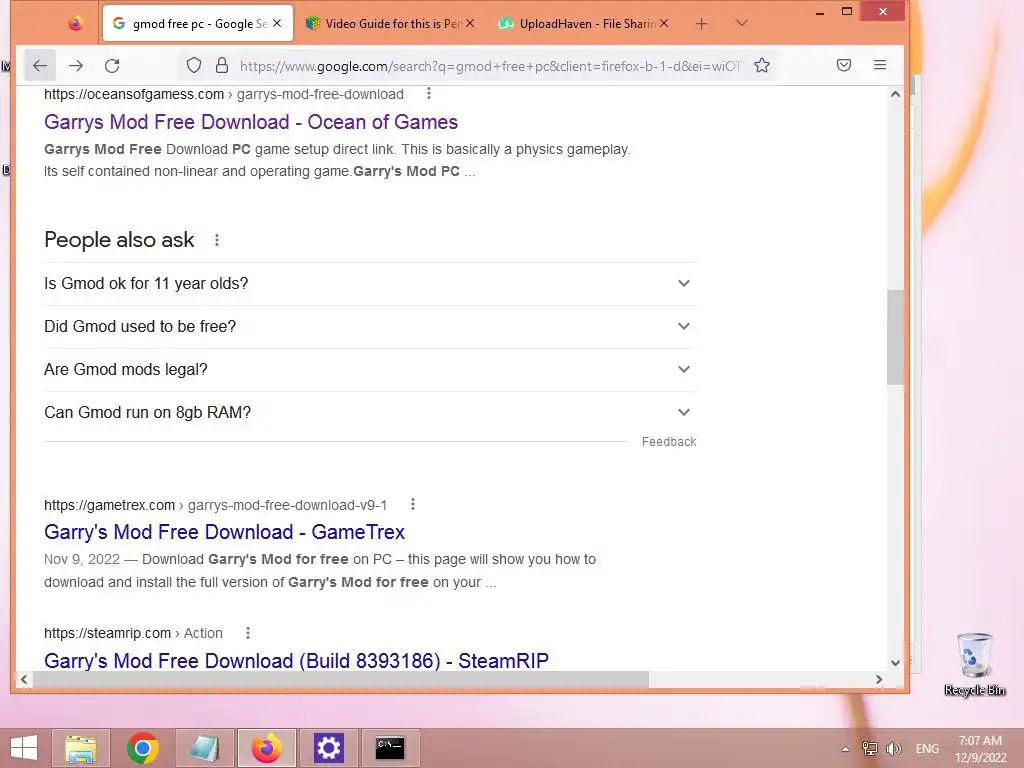Click the vertical scrollbar down arrow
1024x768 pixels.
coord(895,662)
